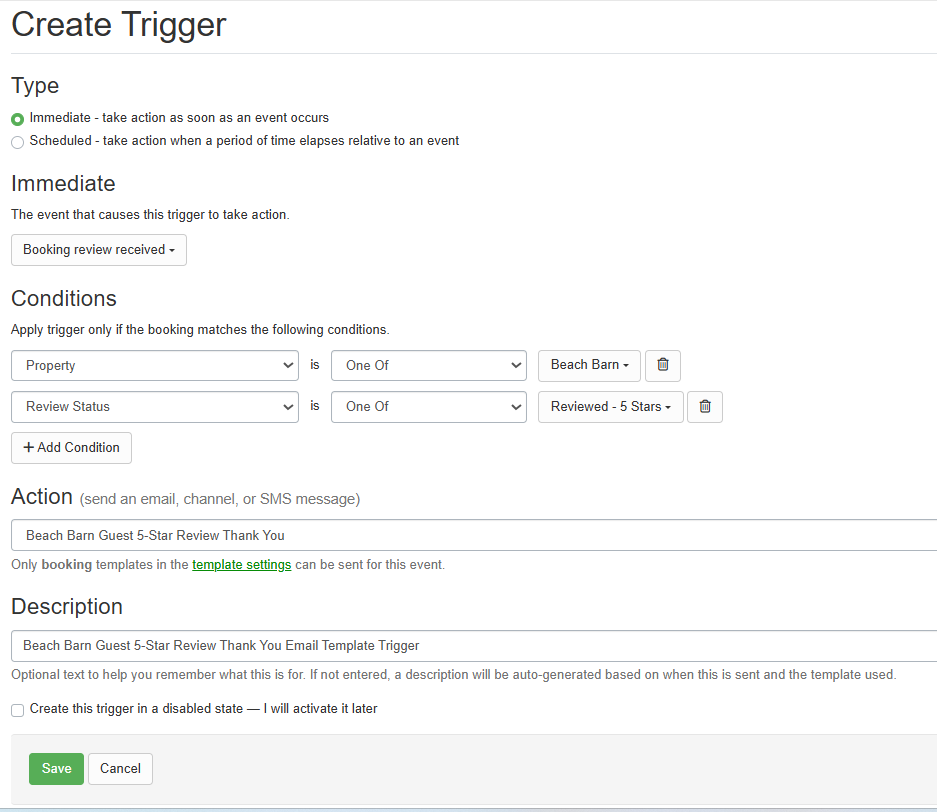Focus the Description text field

[x=470, y=646]
